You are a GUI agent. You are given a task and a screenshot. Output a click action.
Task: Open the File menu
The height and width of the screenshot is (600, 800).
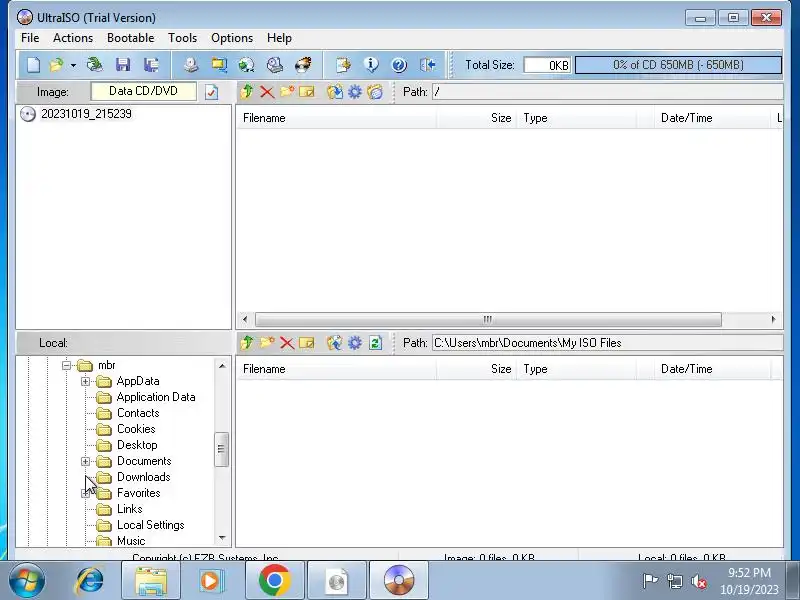pos(30,38)
